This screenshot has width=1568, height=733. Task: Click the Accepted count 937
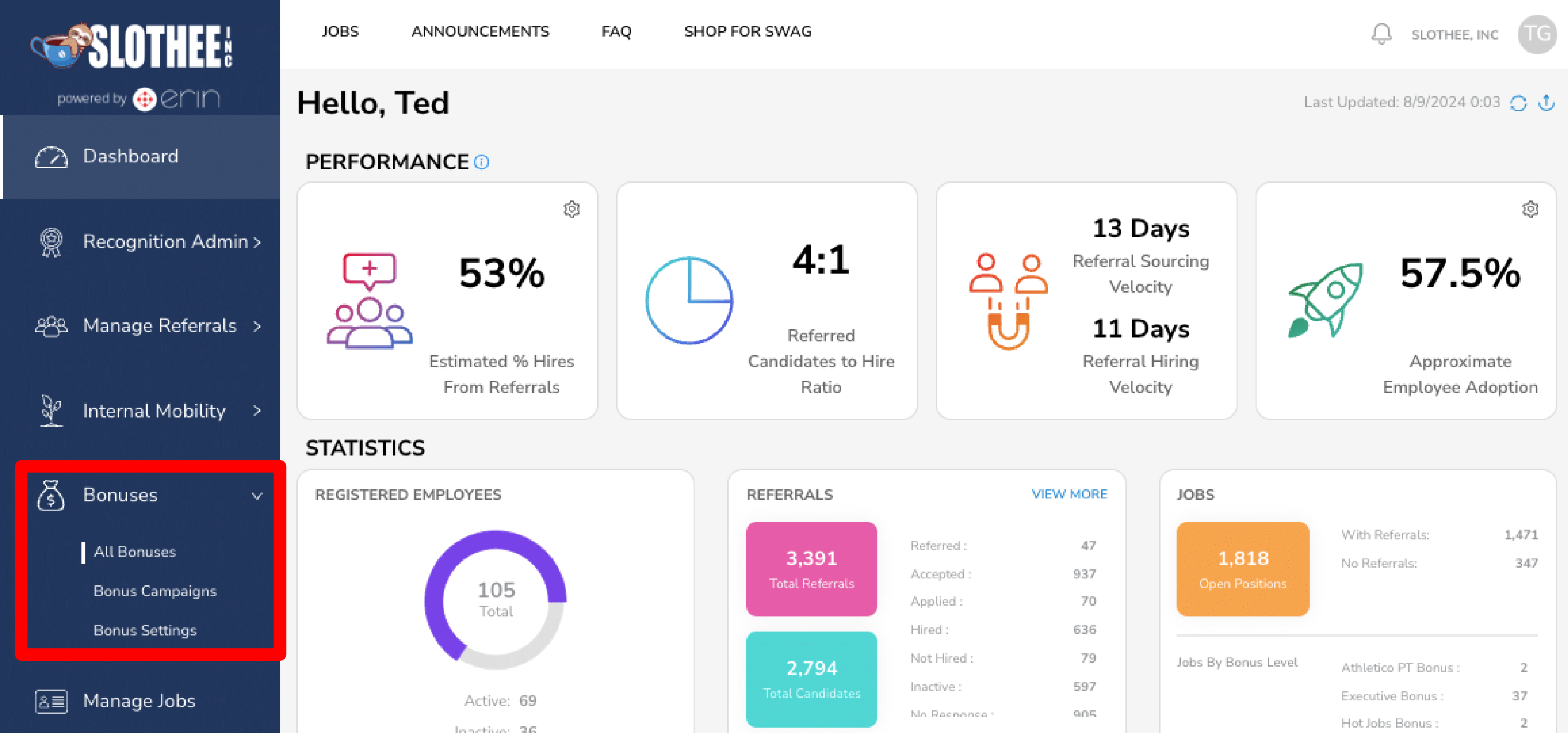pos(1084,574)
